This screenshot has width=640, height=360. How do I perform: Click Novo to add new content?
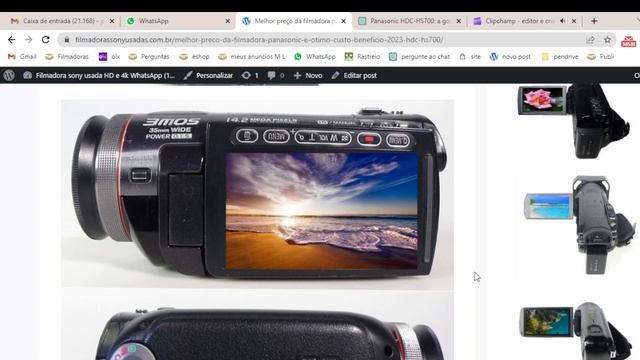coord(308,75)
